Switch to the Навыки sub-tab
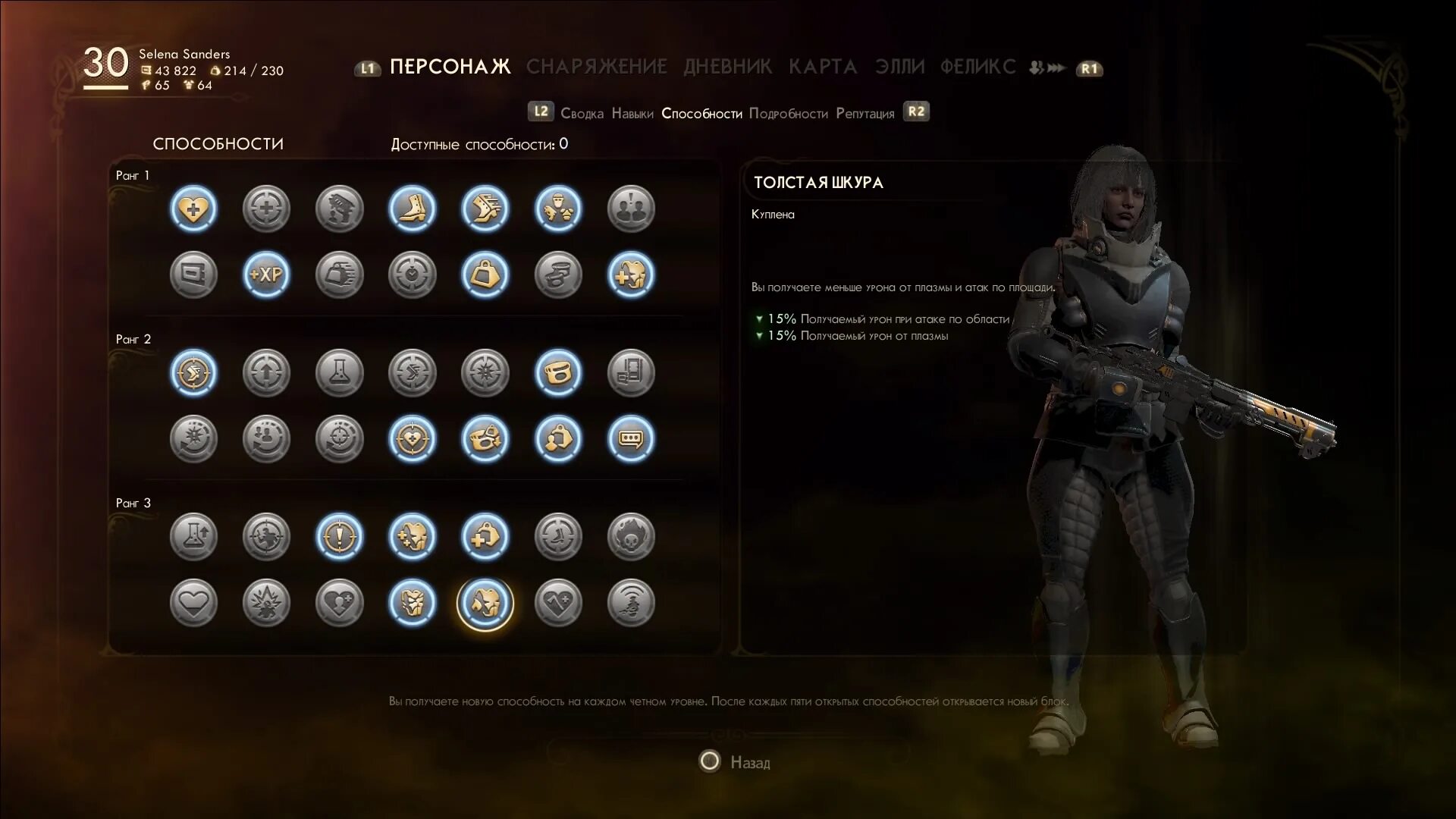 (632, 113)
